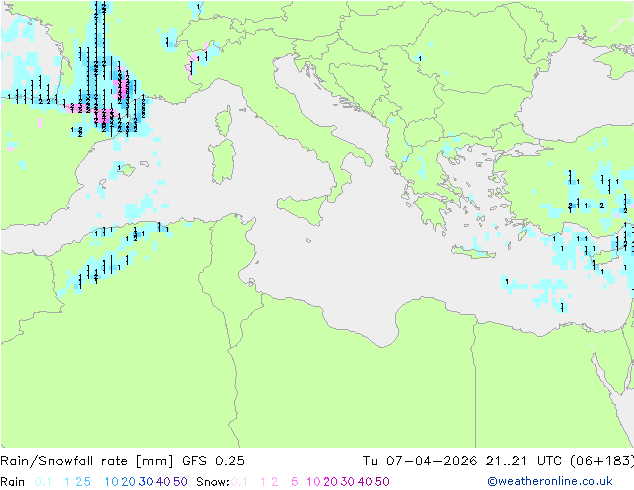Click the snow legend value 30
The height and width of the screenshot is (490, 634).
[348, 482]
